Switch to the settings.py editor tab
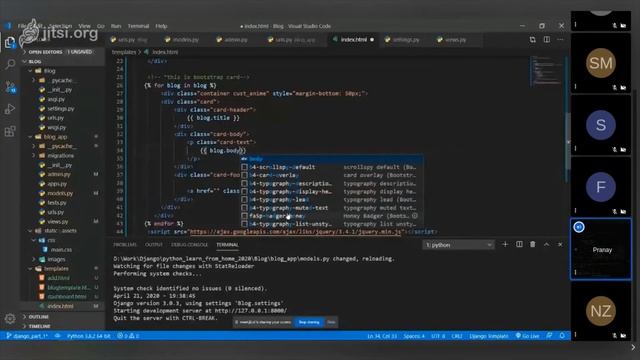Viewport: 640px width, 360px height. click(405, 40)
